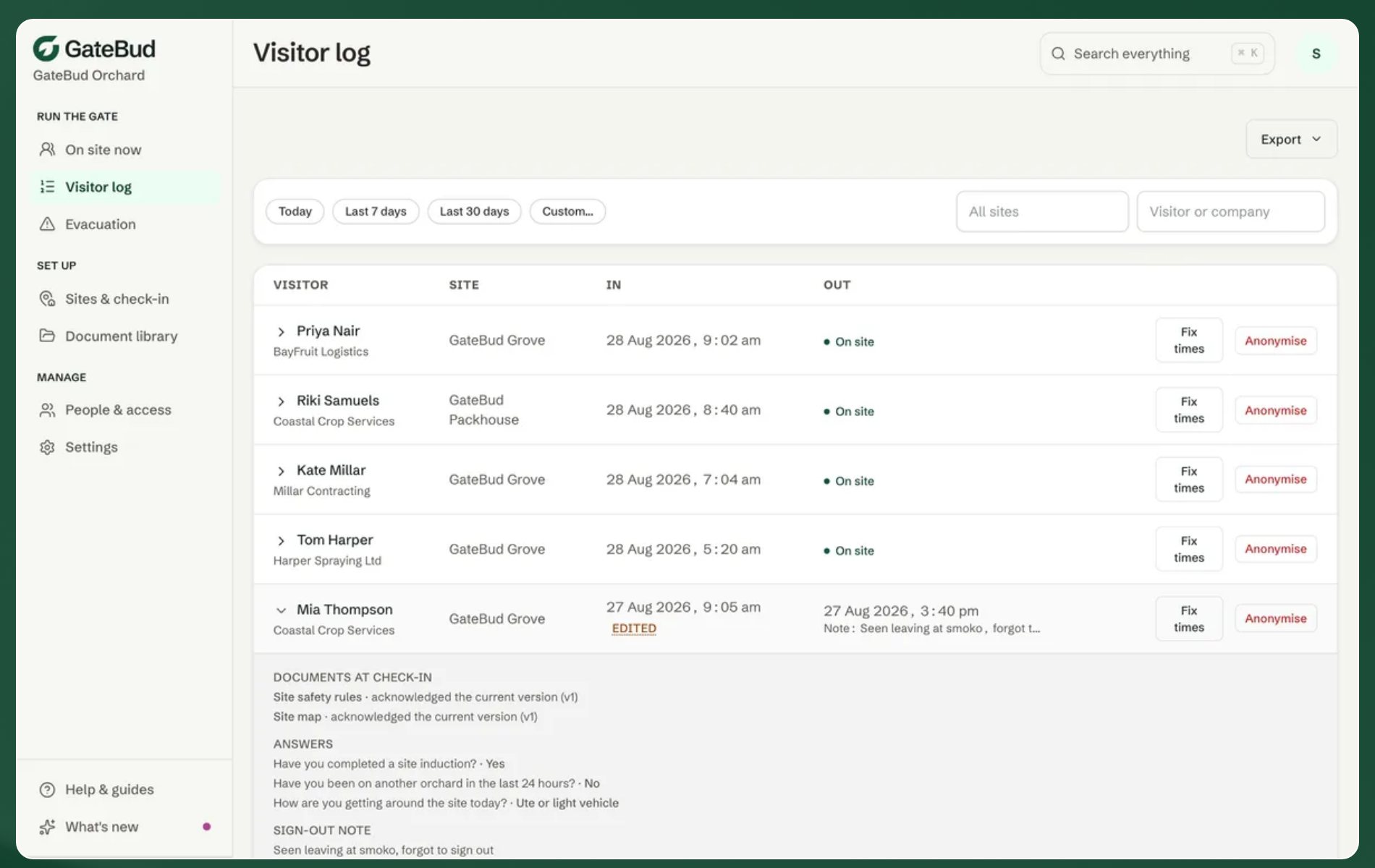Open the user avatar S
This screenshot has height=868, width=1375.
point(1316,54)
